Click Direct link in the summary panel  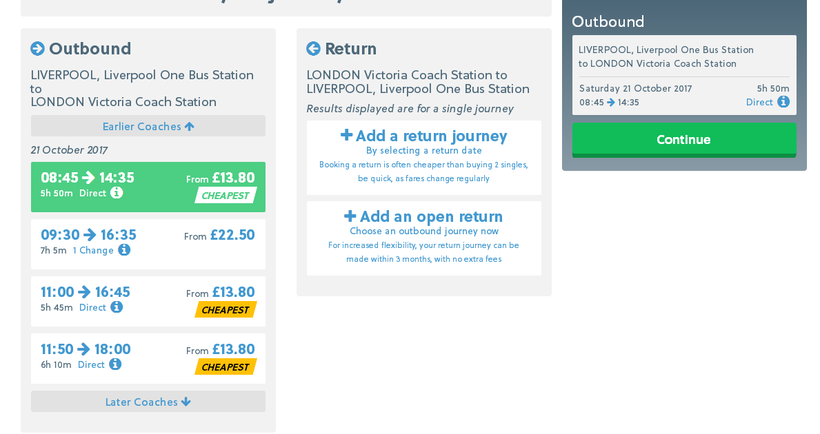759,102
